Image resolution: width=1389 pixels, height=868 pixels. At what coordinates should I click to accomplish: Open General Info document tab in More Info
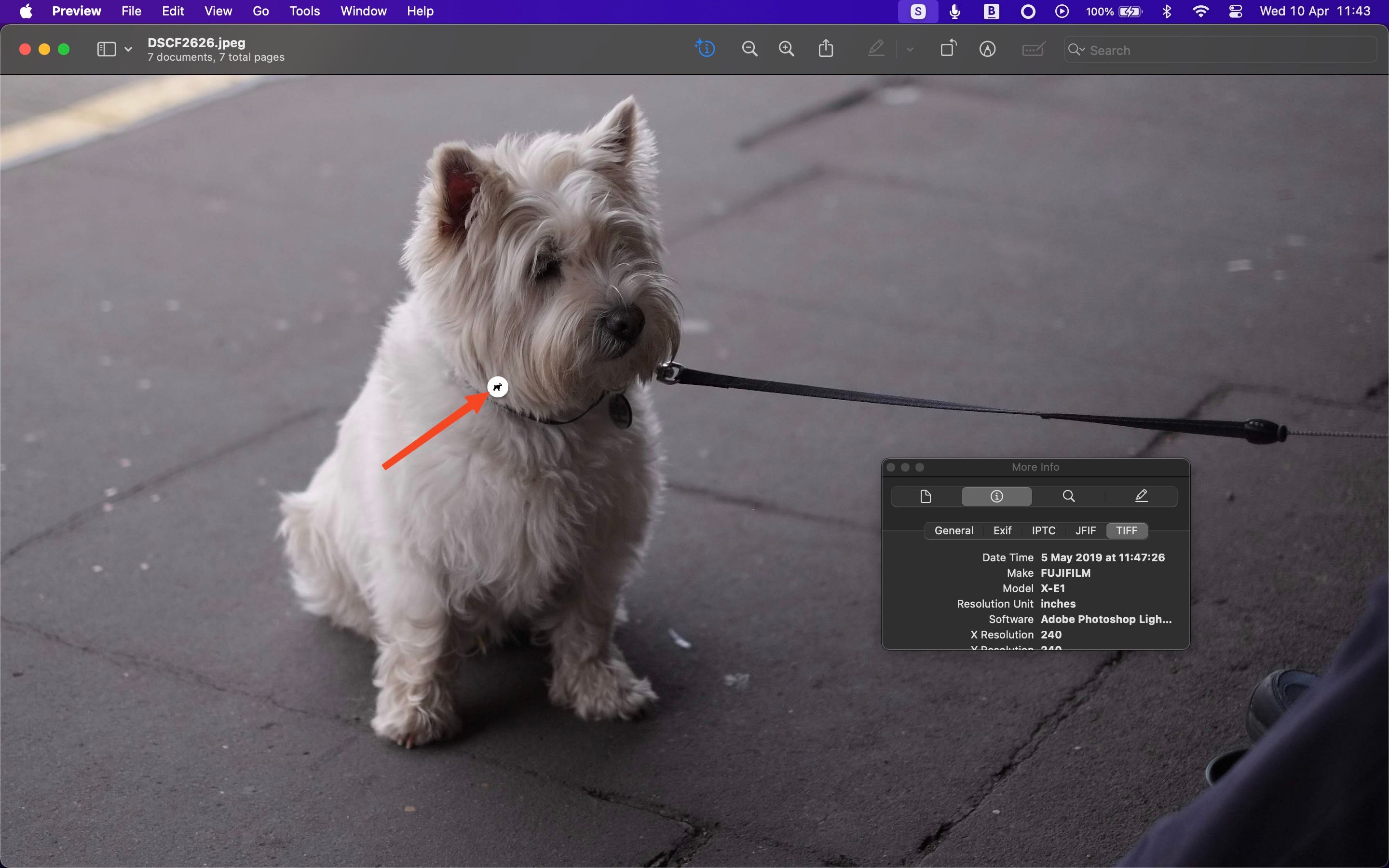click(926, 496)
